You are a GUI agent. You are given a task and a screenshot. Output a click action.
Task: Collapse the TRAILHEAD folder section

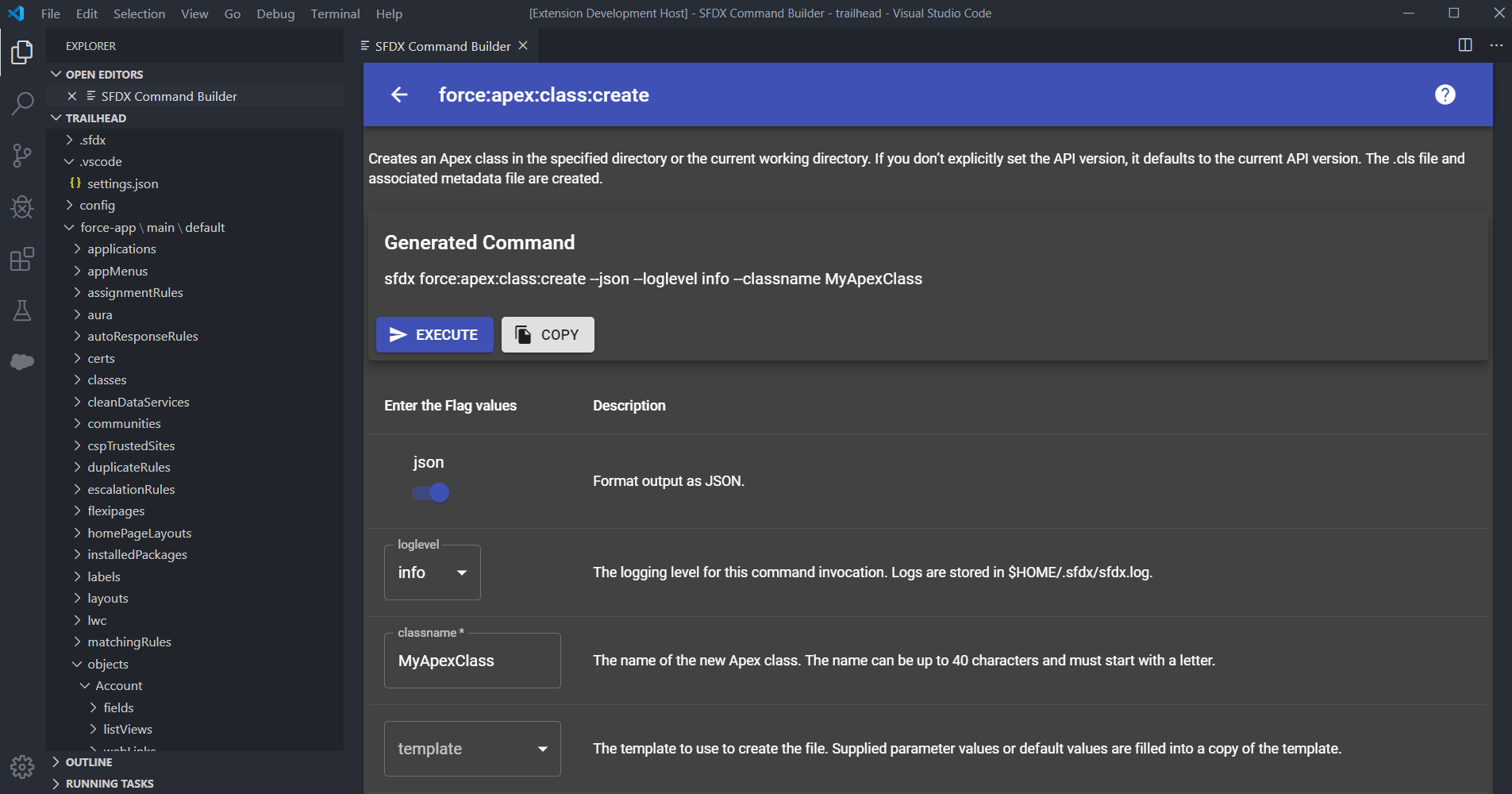coord(194,118)
